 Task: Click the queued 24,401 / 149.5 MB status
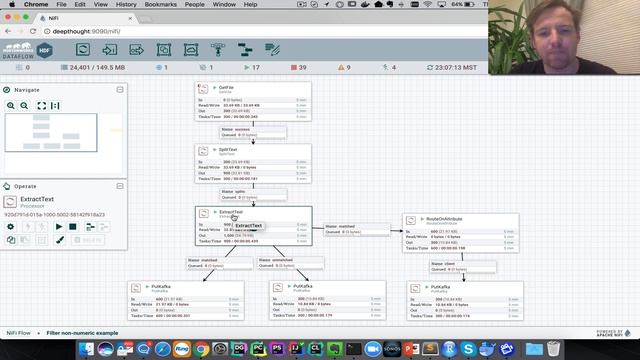(93, 67)
